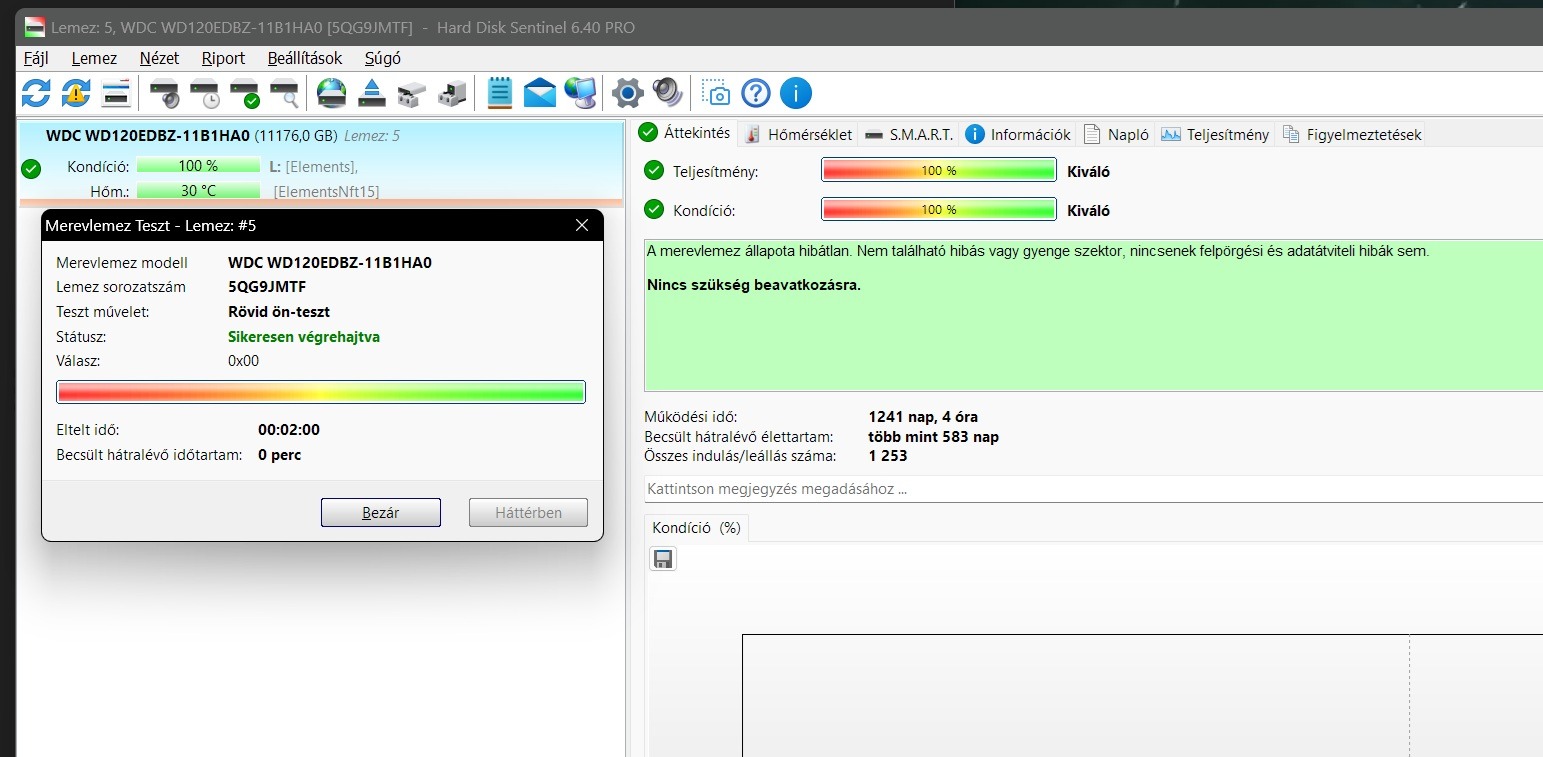Click the refresh icon with warning triangle

tap(76, 93)
